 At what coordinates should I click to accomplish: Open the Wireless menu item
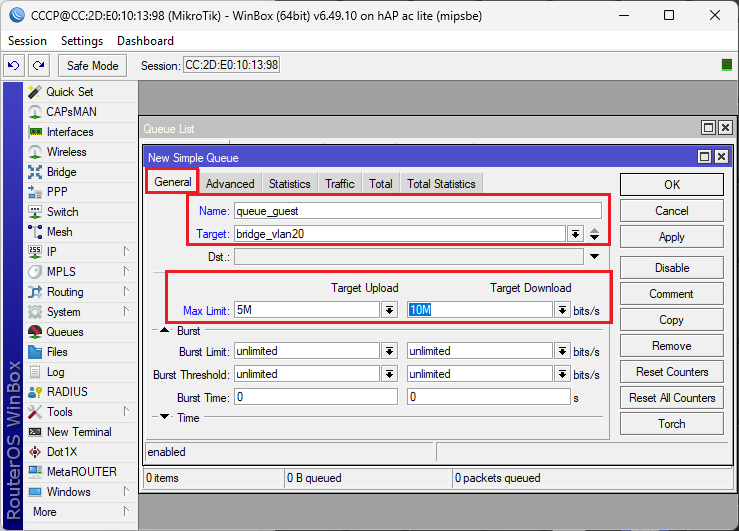[x=81, y=152]
